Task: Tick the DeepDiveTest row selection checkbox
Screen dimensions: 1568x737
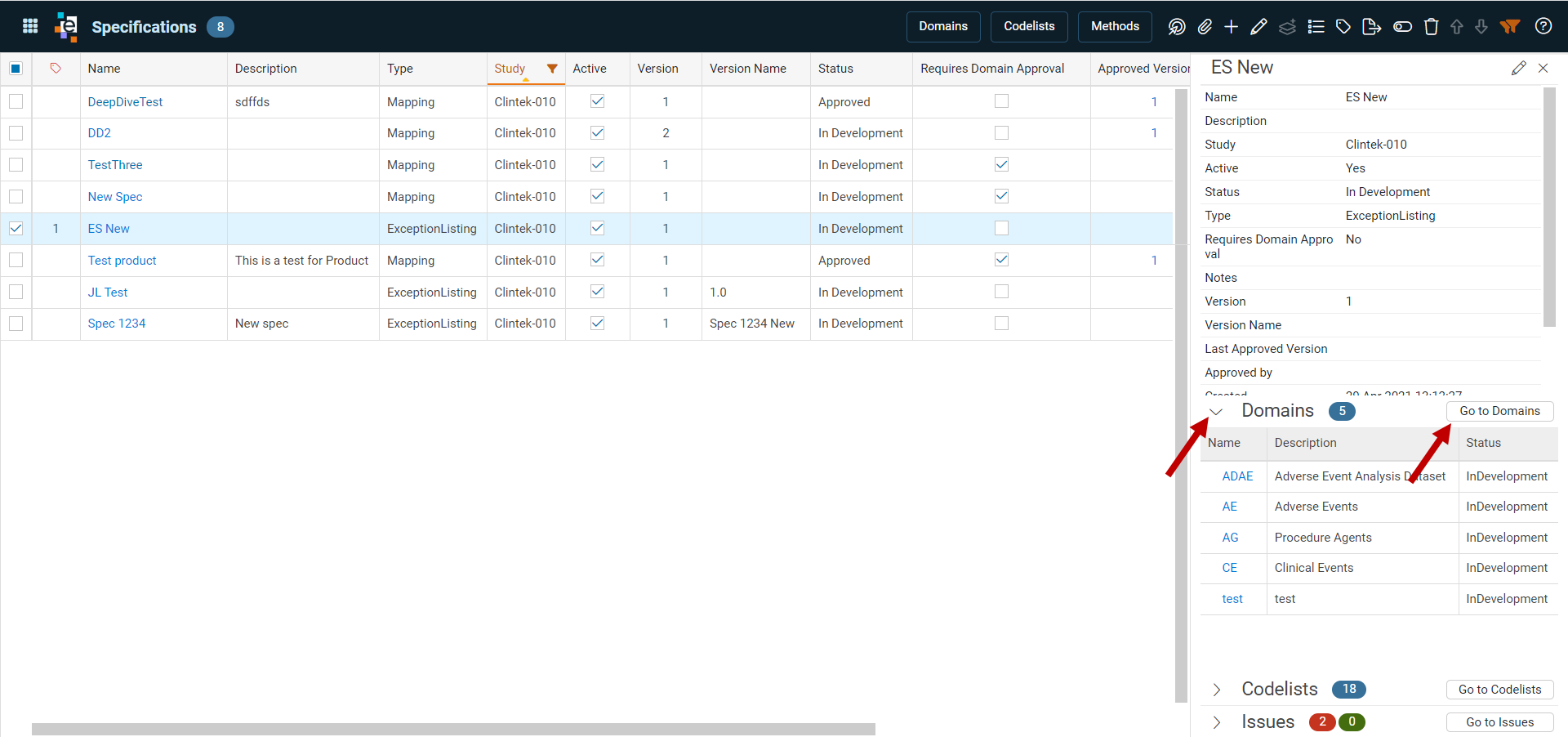Action: pyautogui.click(x=16, y=101)
